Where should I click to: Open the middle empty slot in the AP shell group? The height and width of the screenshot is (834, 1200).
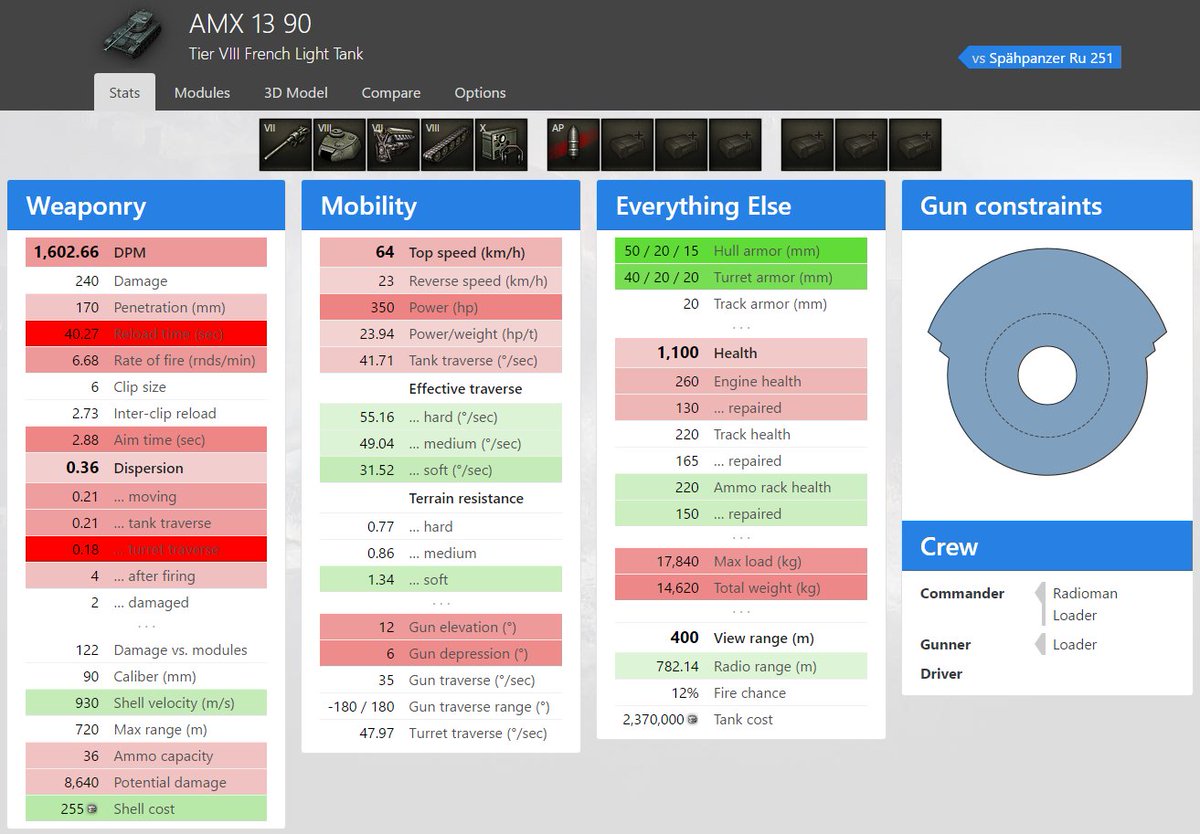681,145
